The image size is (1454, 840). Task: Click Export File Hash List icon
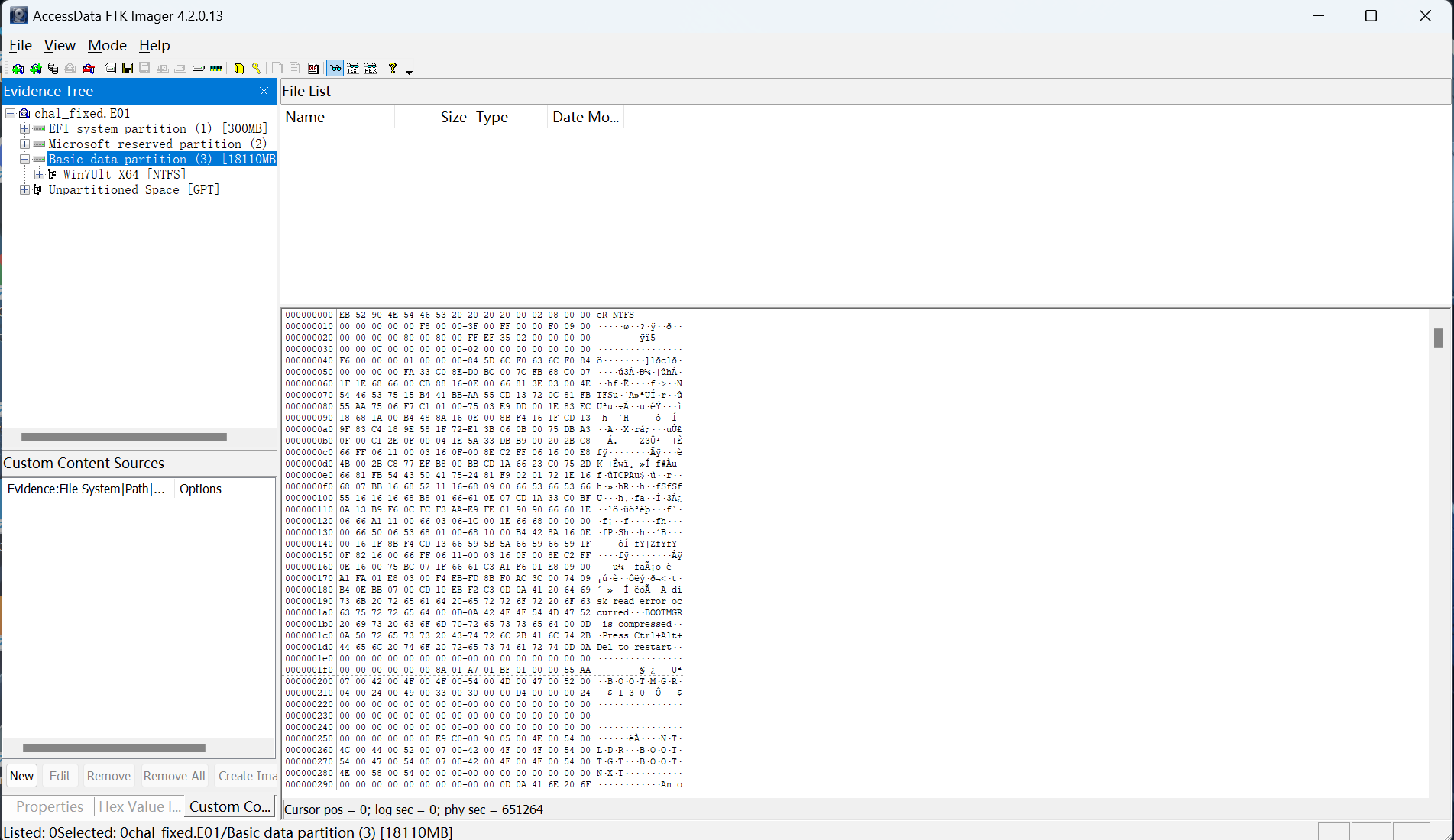point(295,69)
